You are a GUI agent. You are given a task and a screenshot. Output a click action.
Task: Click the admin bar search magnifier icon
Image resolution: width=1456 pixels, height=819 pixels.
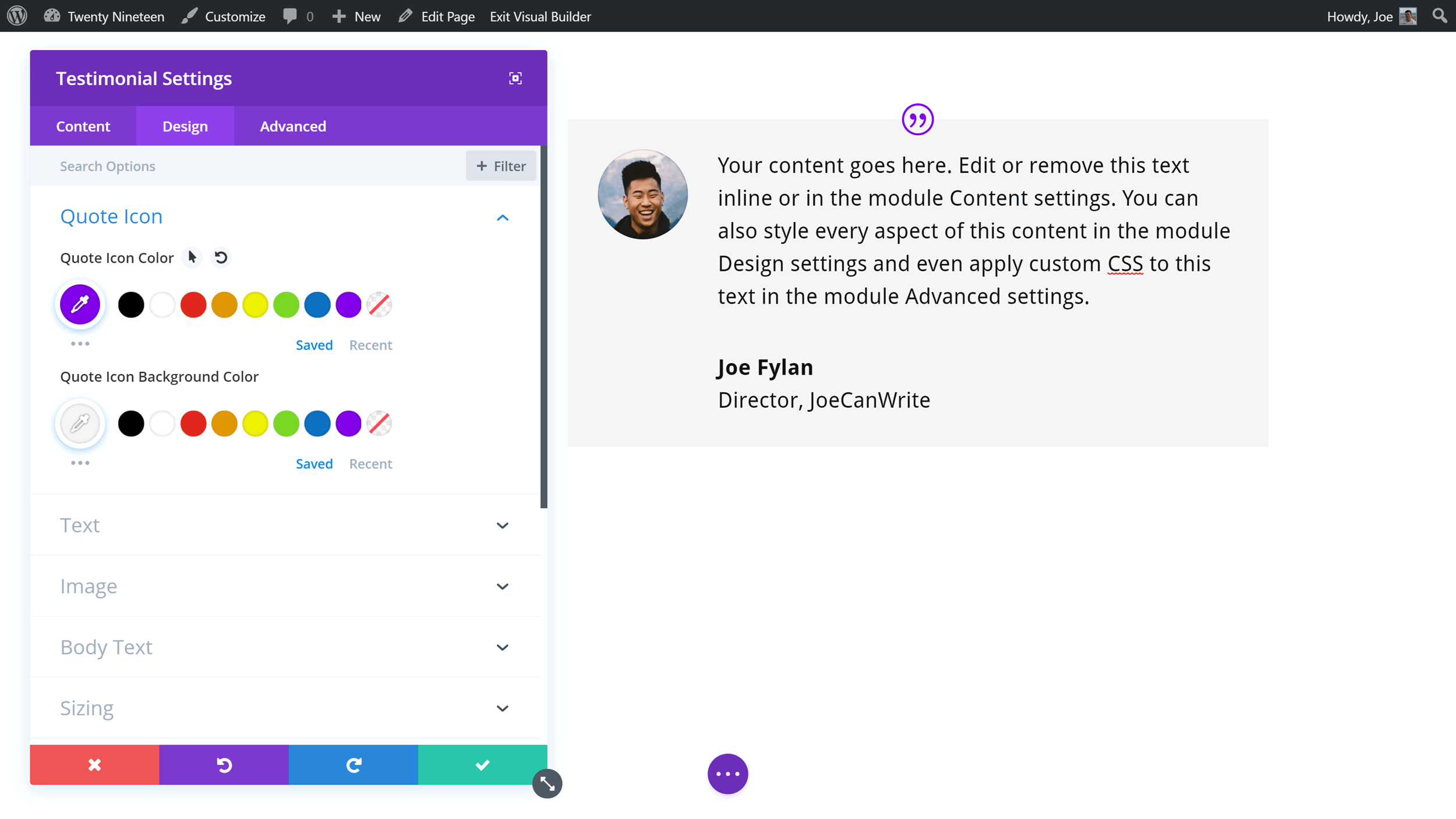(x=1439, y=16)
